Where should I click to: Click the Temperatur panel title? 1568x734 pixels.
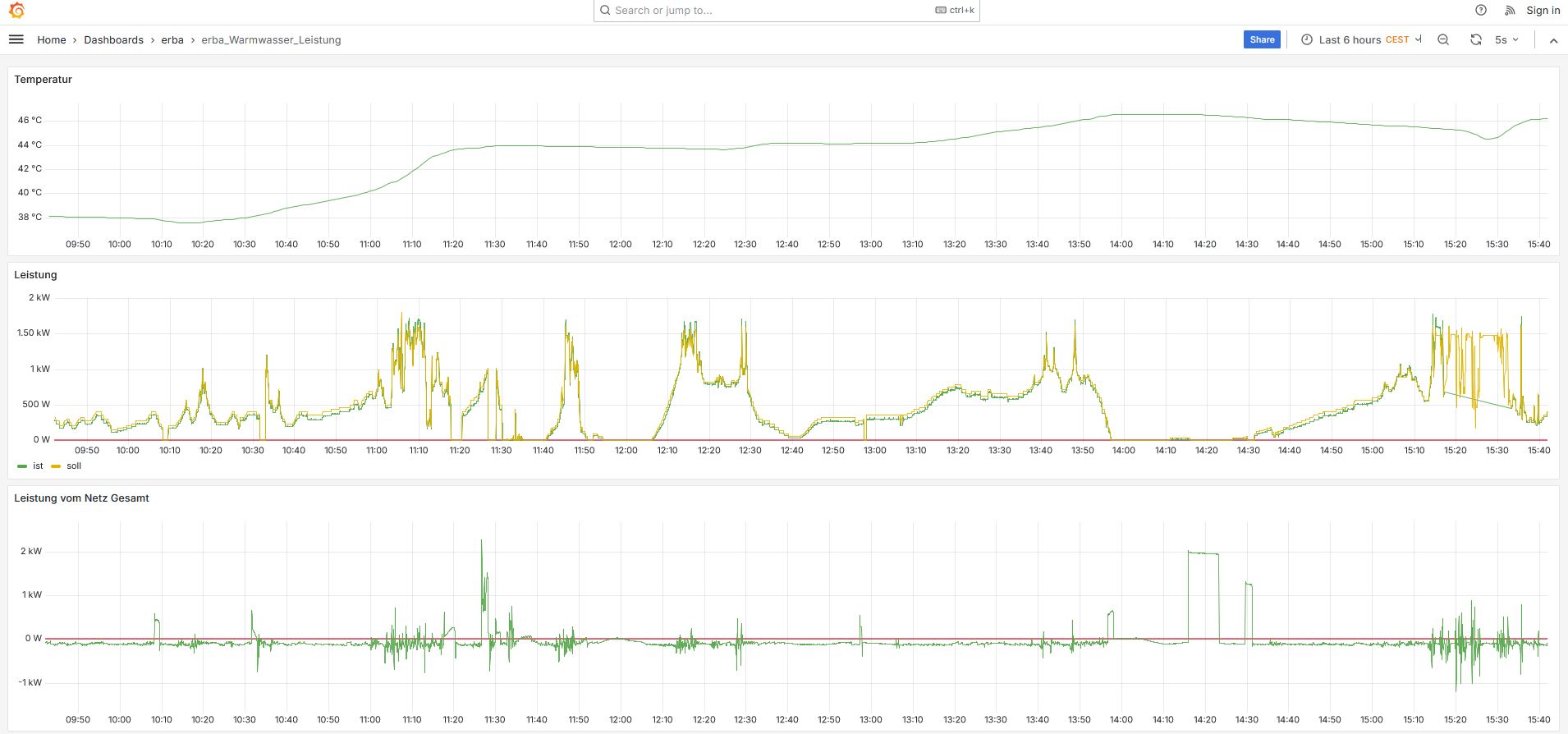[x=43, y=80]
